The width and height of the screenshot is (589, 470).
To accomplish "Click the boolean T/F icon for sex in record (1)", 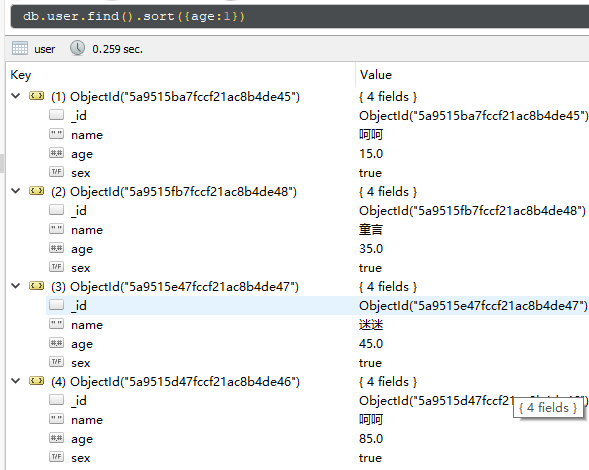I will pos(56,172).
